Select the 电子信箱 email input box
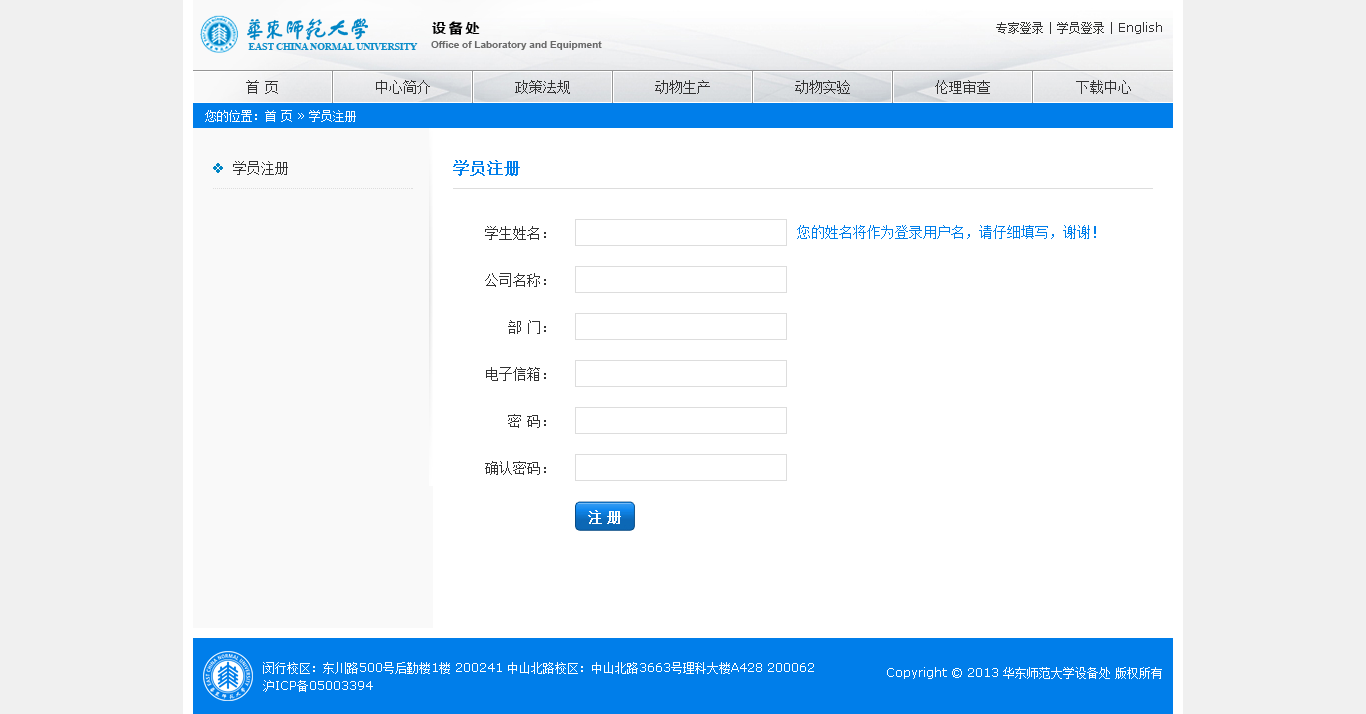Image resolution: width=1366 pixels, height=714 pixels. point(680,374)
